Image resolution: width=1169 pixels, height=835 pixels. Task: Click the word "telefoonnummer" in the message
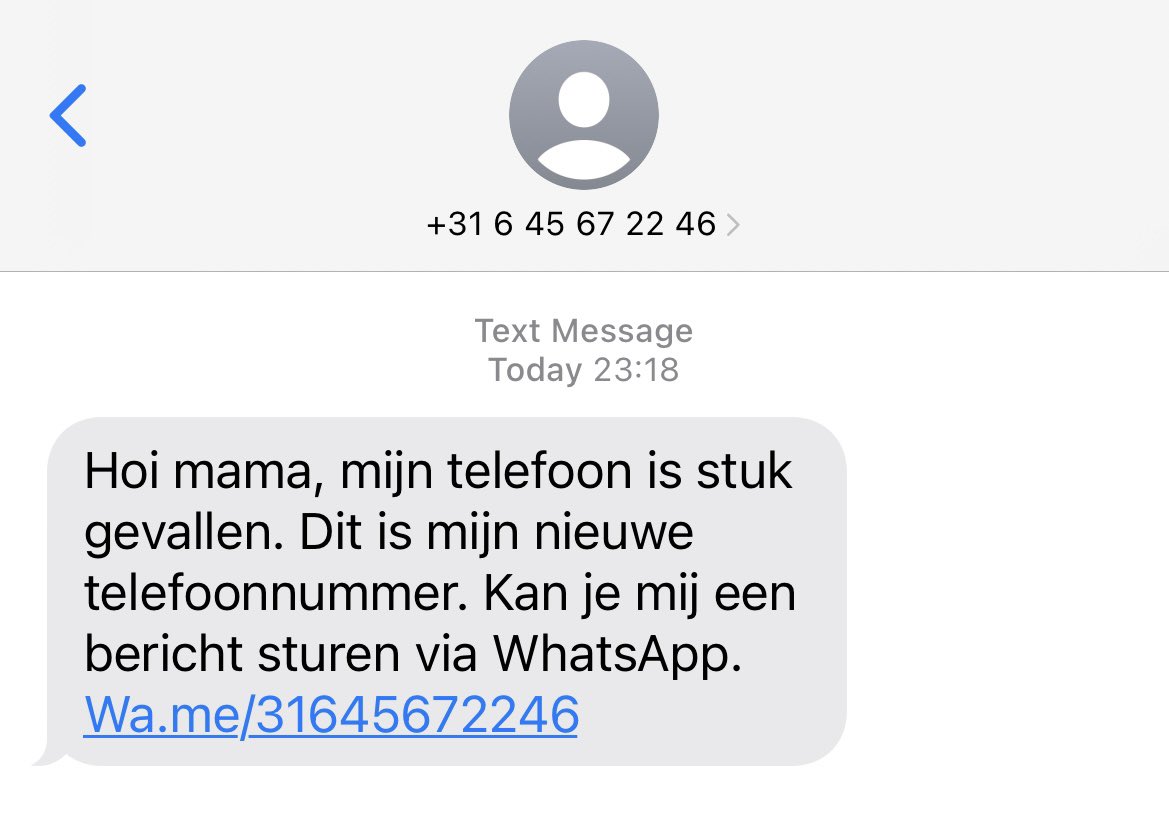[x=276, y=593]
